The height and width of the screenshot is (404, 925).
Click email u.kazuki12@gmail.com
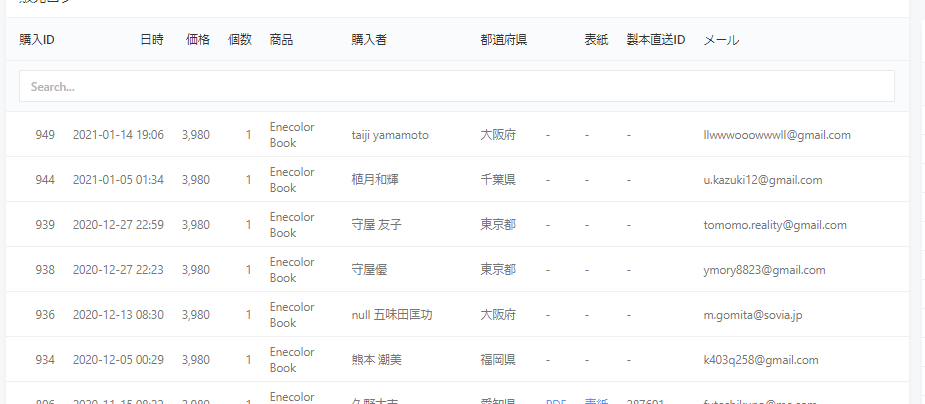(762, 180)
